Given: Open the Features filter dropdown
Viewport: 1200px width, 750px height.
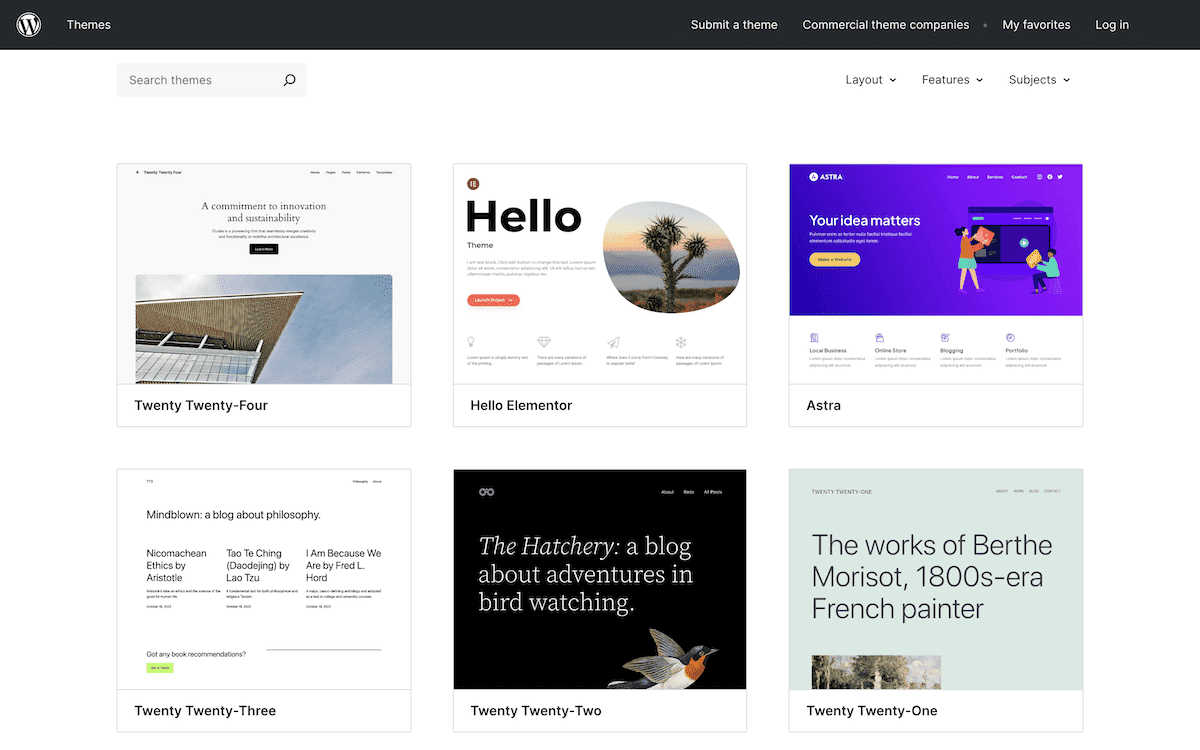Looking at the screenshot, I should pos(951,79).
